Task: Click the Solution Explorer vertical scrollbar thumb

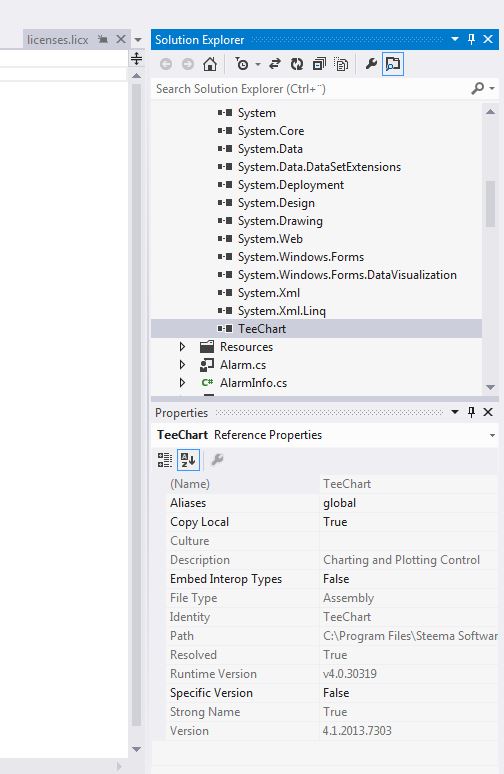Action: point(490,204)
